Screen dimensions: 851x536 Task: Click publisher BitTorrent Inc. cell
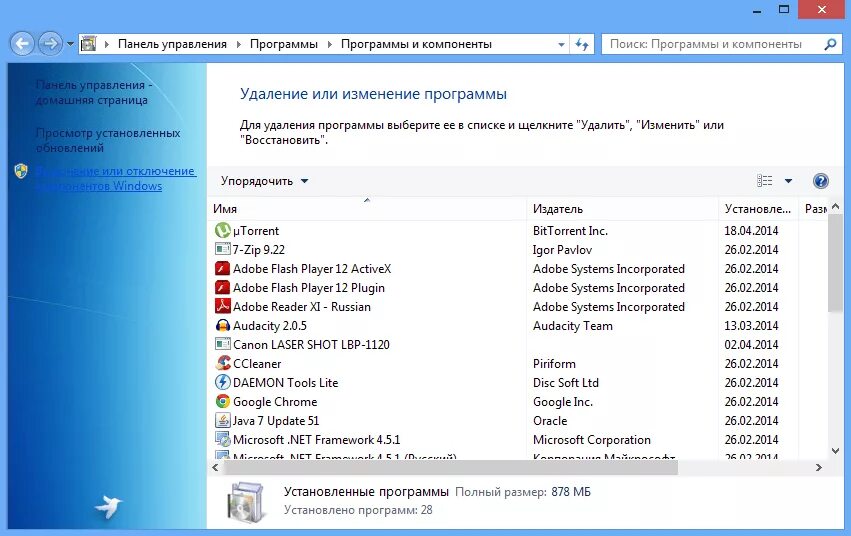coord(570,231)
